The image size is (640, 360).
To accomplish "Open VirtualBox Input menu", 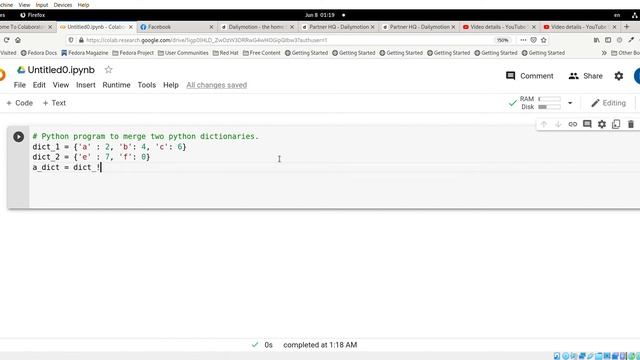I will point(42,5).
